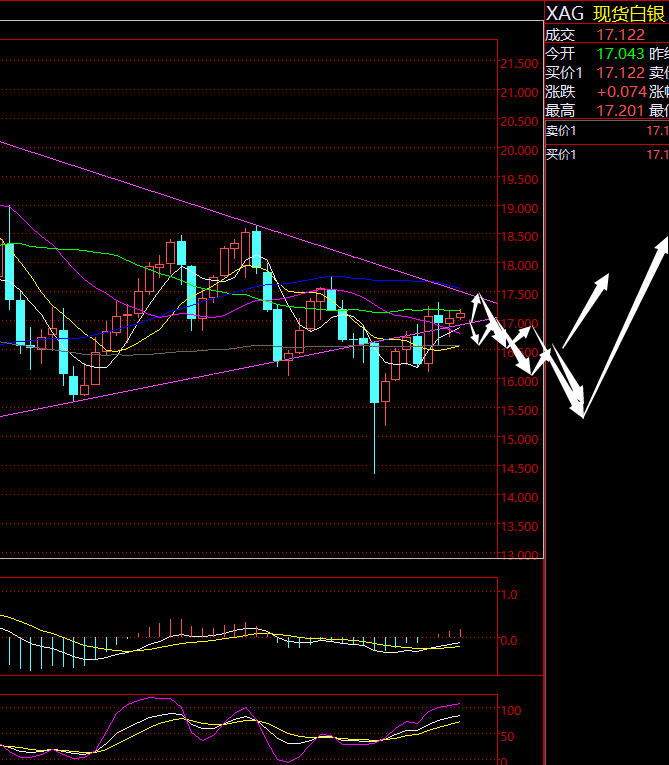Click the 最高 label

tap(560, 111)
